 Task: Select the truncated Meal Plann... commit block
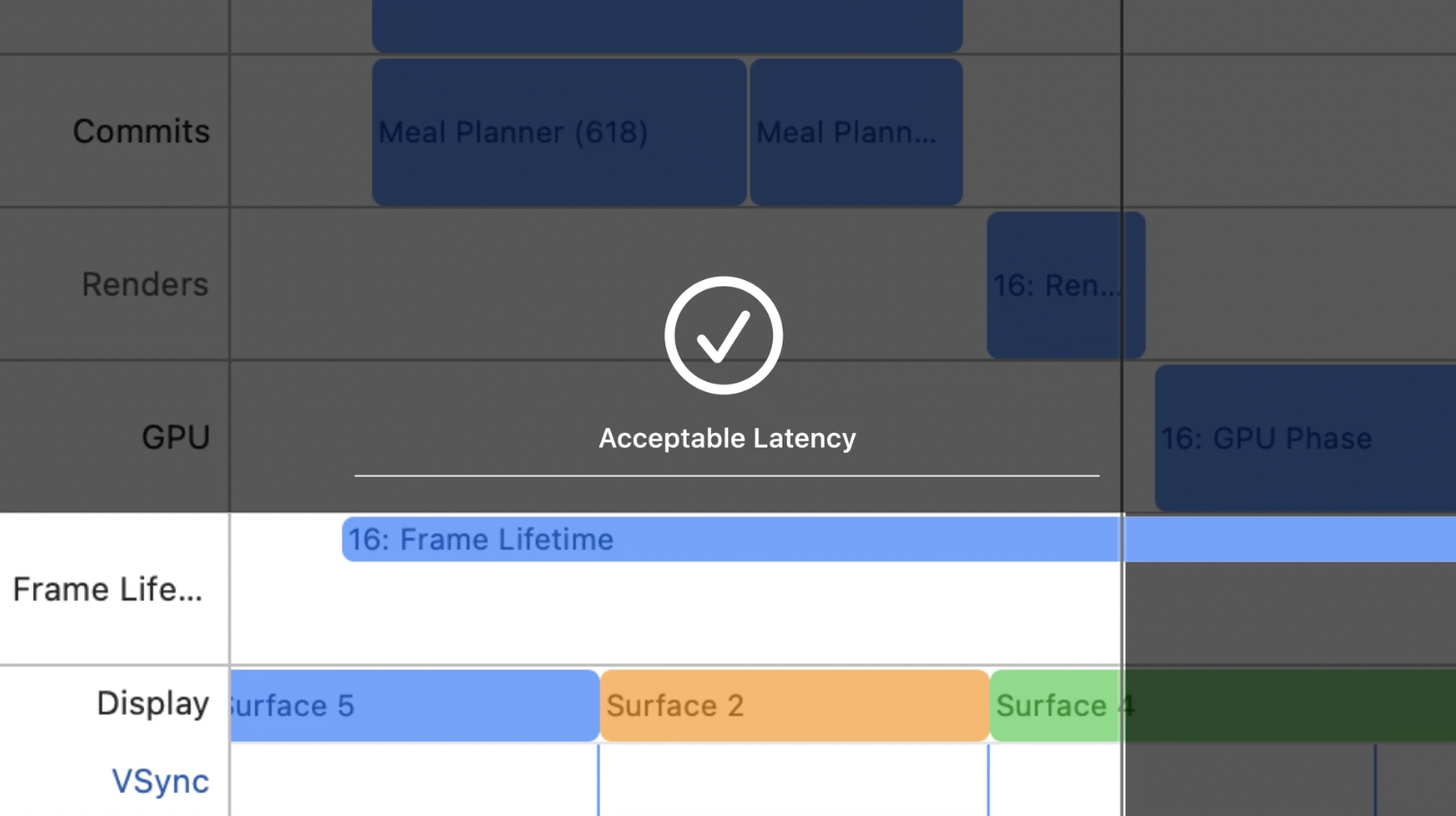[856, 132]
